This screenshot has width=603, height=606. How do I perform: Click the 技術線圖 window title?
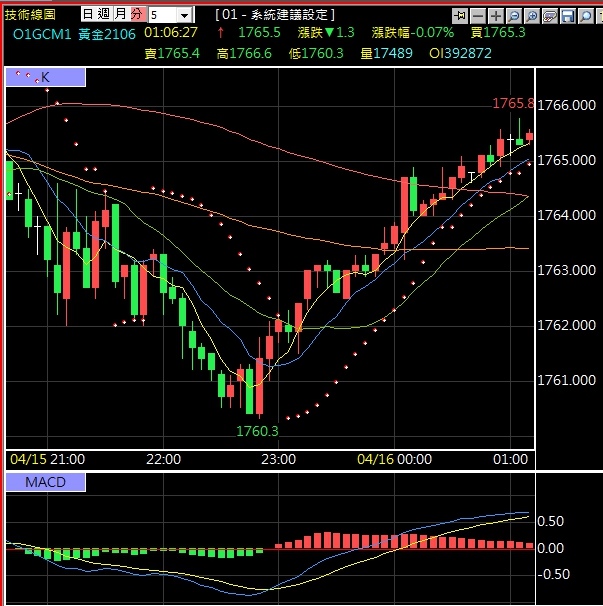coord(30,15)
